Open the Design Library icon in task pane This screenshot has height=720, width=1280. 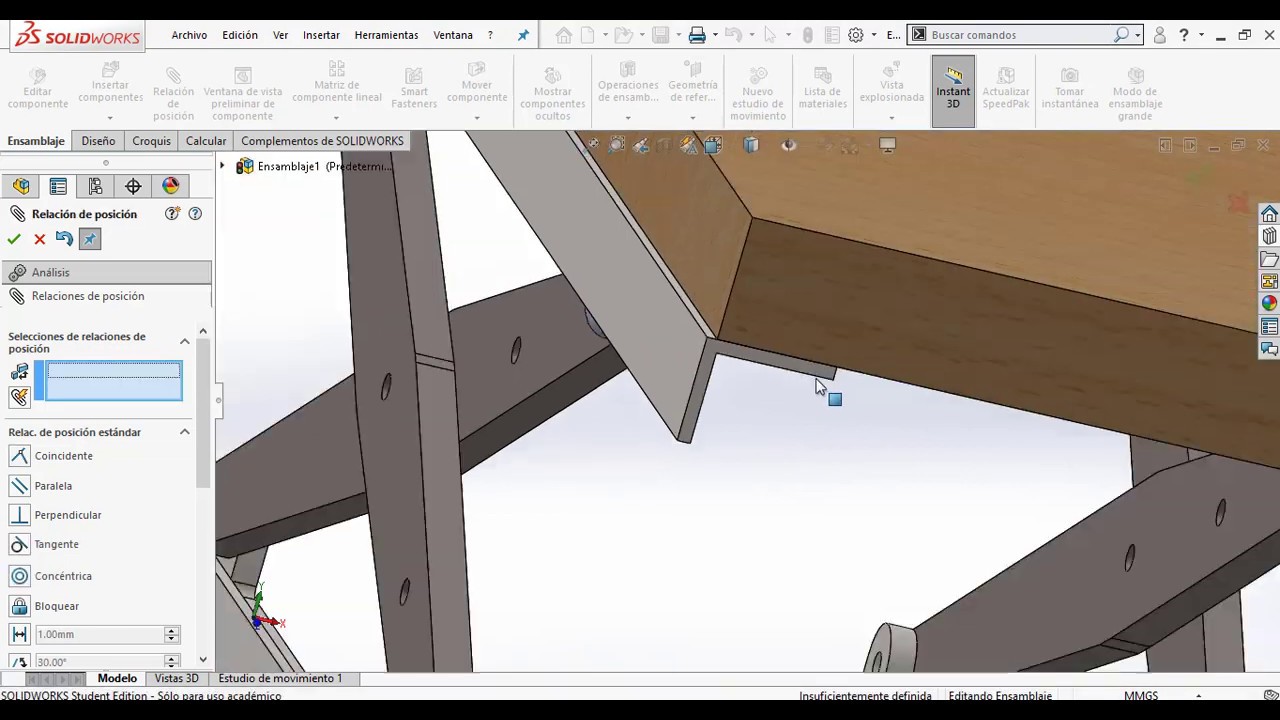pos(1269,237)
